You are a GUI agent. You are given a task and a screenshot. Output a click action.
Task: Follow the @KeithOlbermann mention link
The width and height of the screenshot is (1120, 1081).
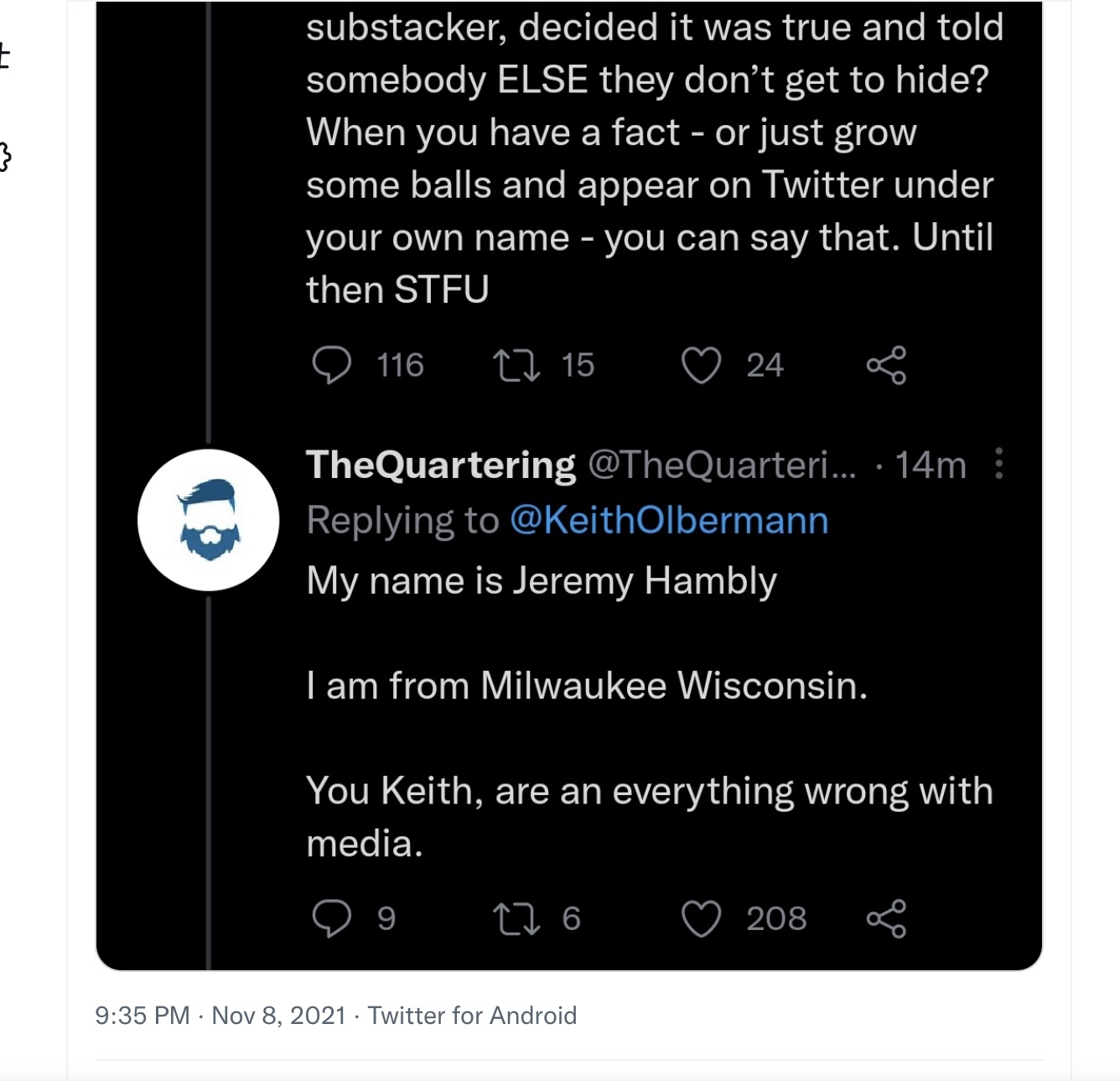coord(669,521)
